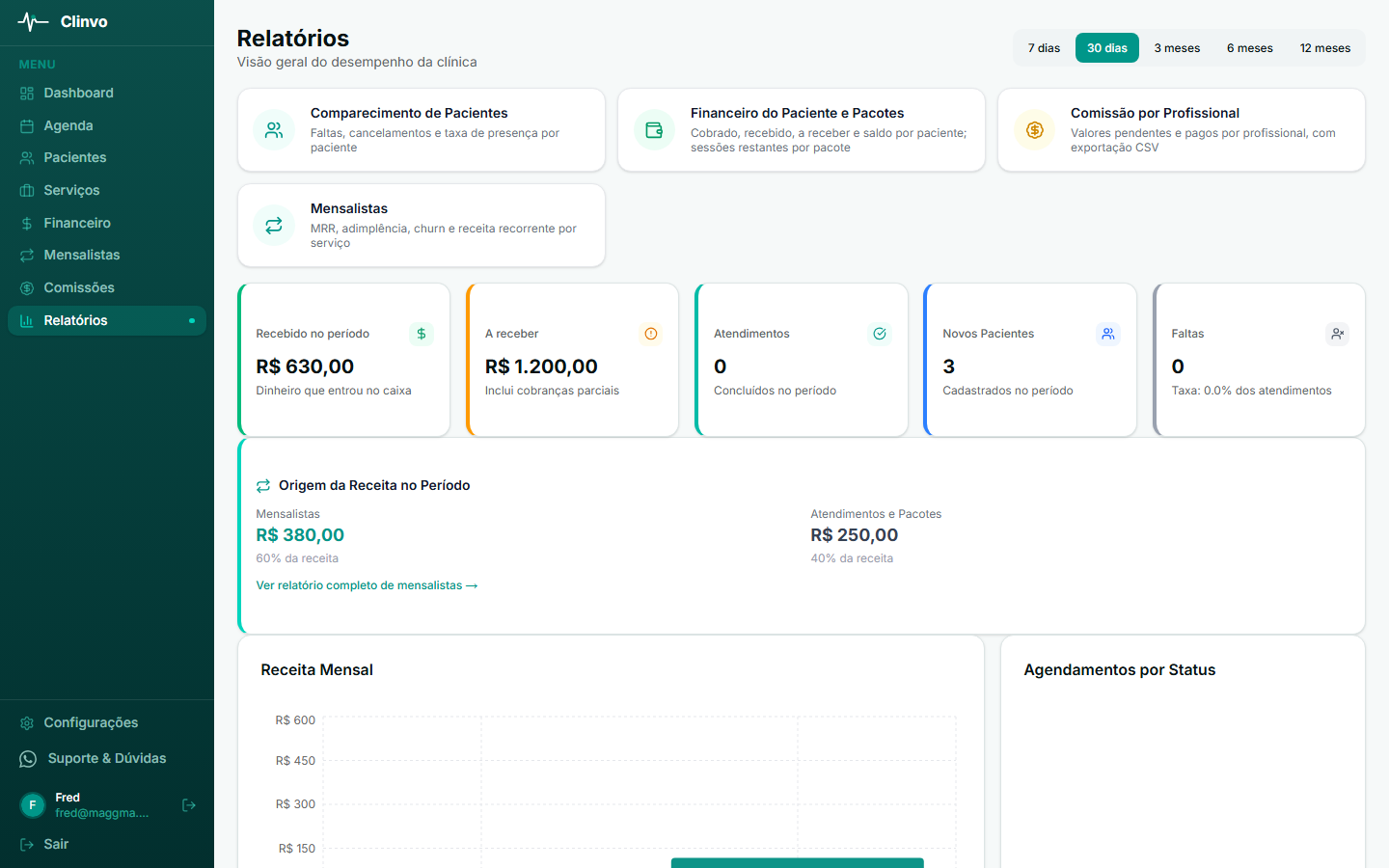Click the coin icon in the Comissão por Profissional card

point(1034,130)
